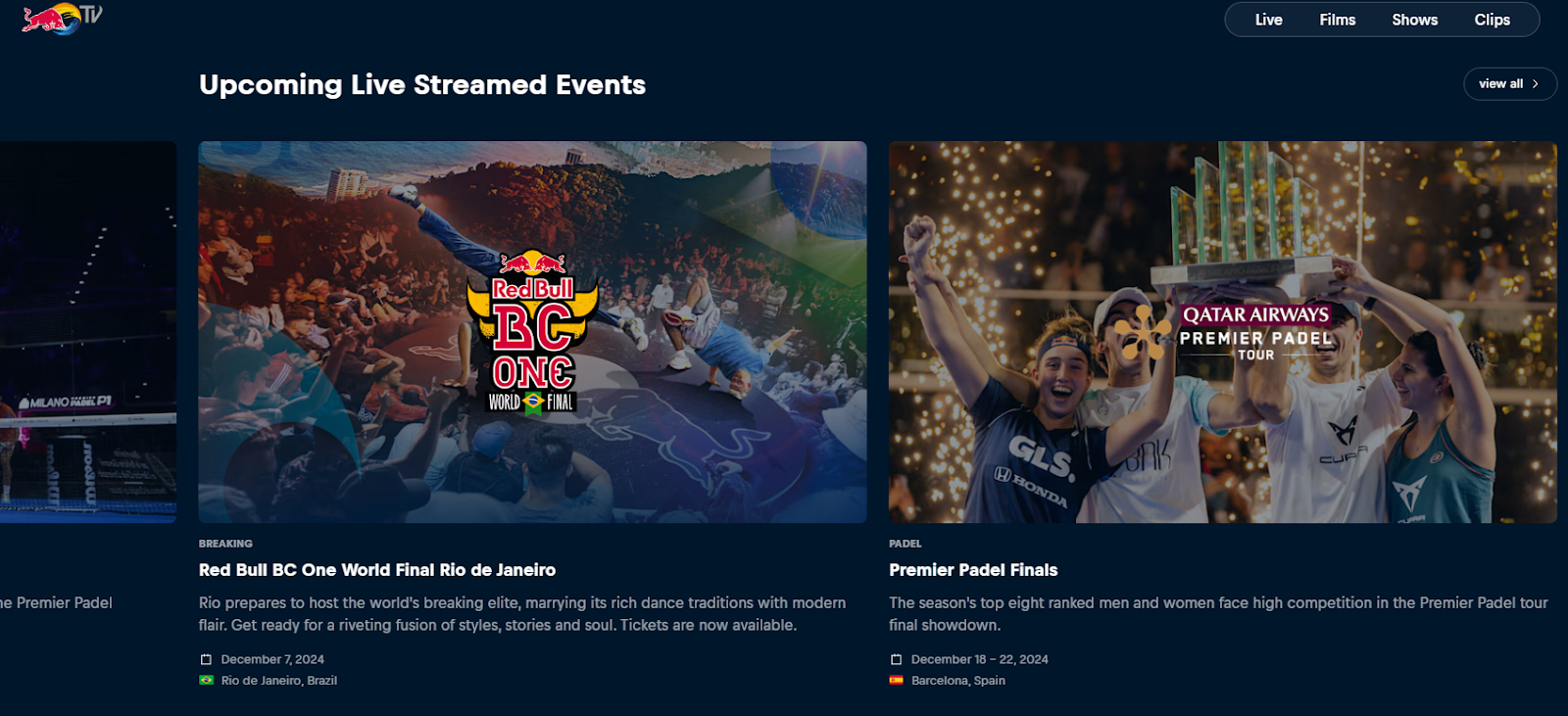Click the Red Bull BC One logo on thumbnail

click(533, 333)
